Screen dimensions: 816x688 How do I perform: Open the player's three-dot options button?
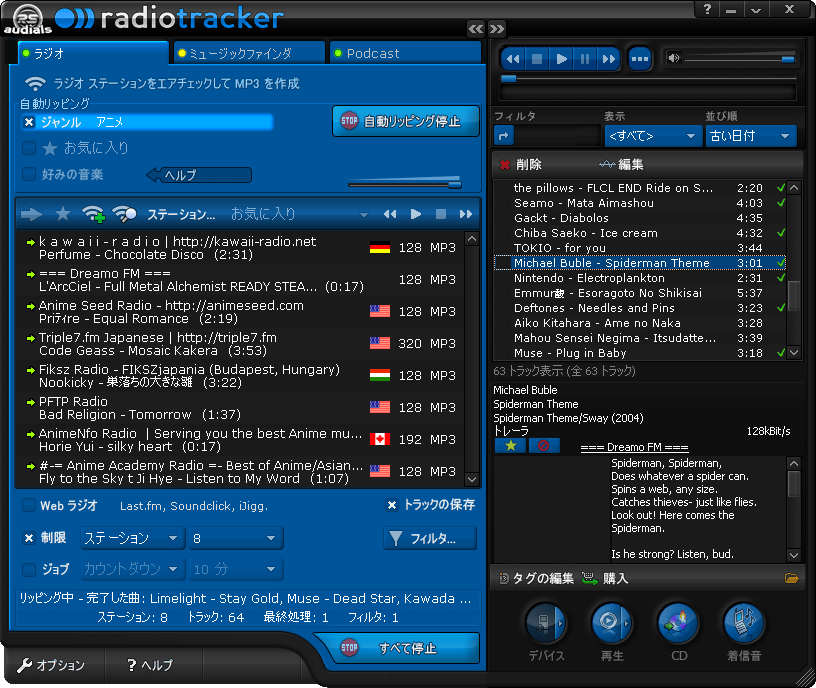[x=640, y=59]
